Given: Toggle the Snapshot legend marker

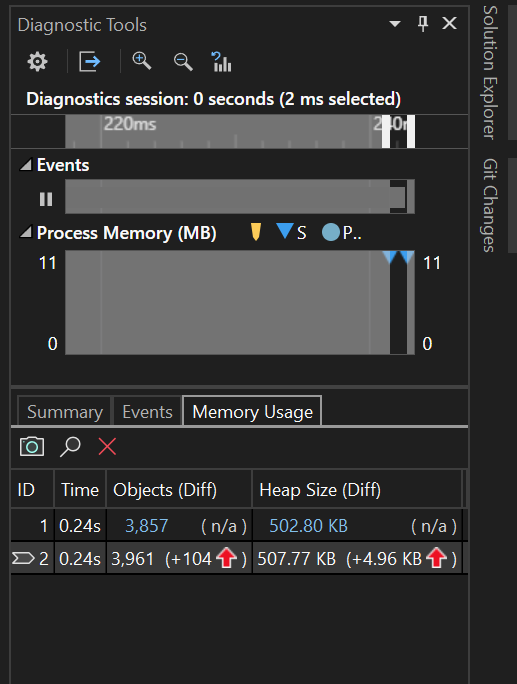Looking at the screenshot, I should click(284, 231).
